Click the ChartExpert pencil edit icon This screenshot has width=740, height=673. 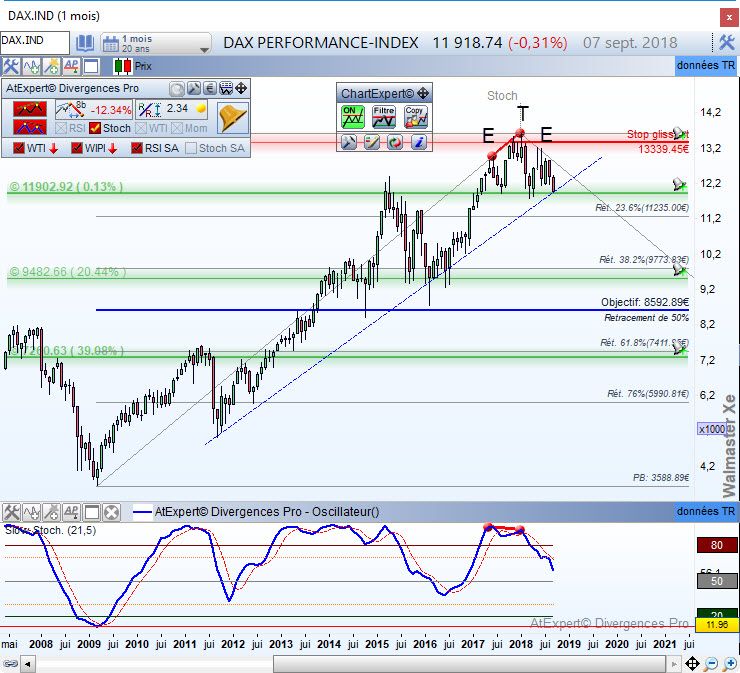pos(372,142)
